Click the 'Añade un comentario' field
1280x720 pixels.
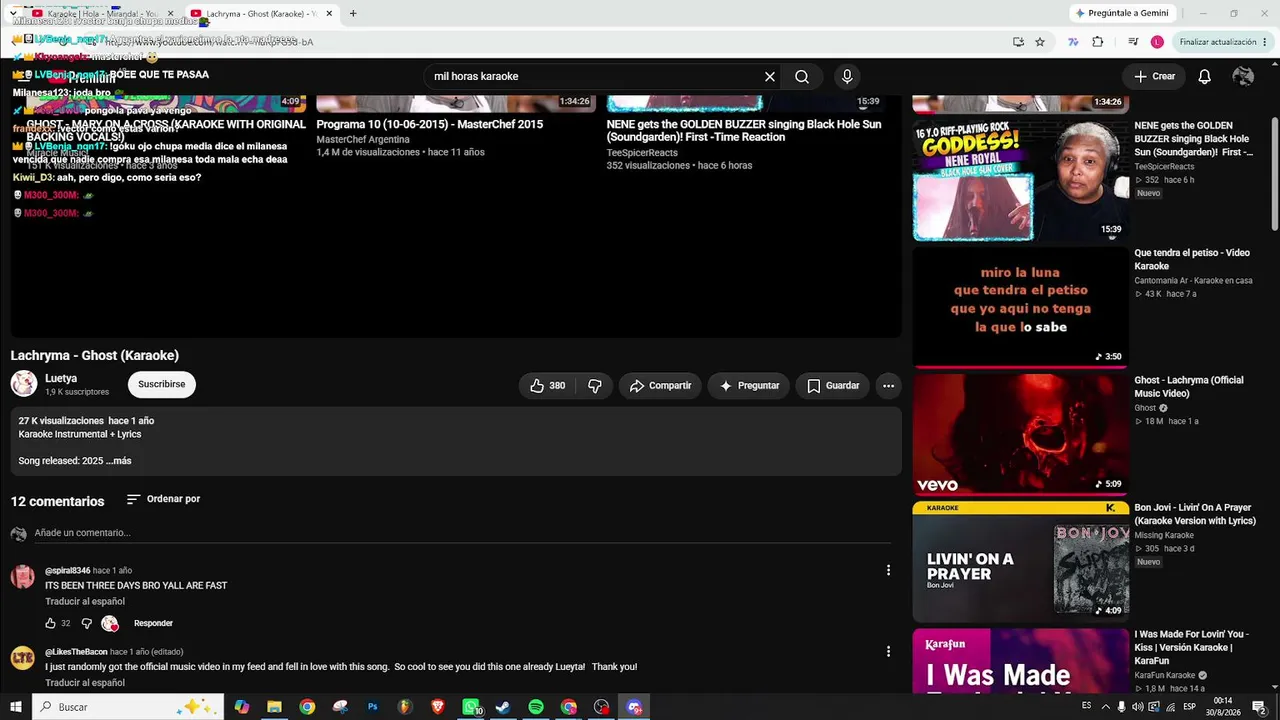click(462, 533)
